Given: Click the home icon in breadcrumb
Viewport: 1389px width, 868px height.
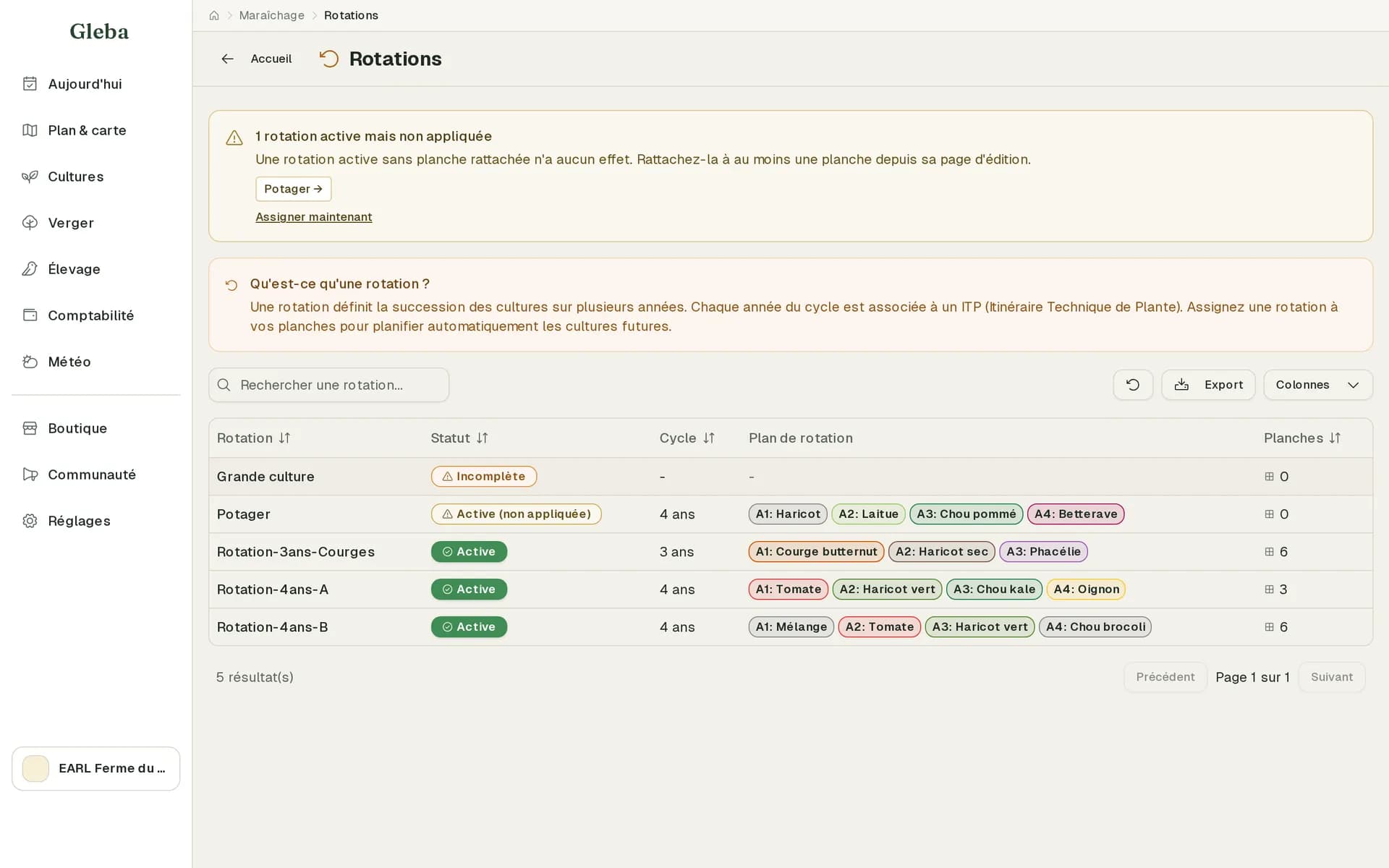Looking at the screenshot, I should pos(214,15).
